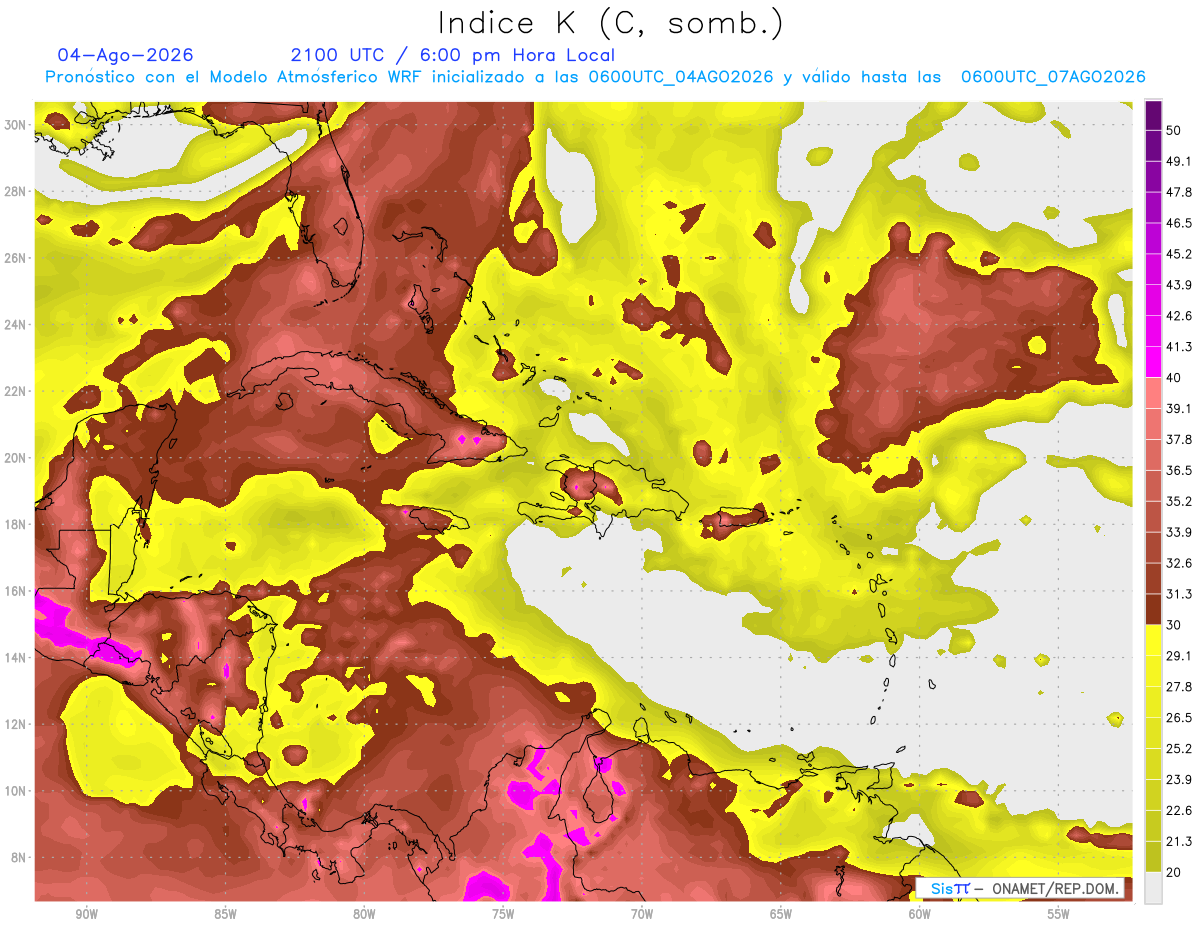Click the "2100 UTC / 6:00 pm Hora Local" time label
1200x927 pixels.
[x=453, y=56]
